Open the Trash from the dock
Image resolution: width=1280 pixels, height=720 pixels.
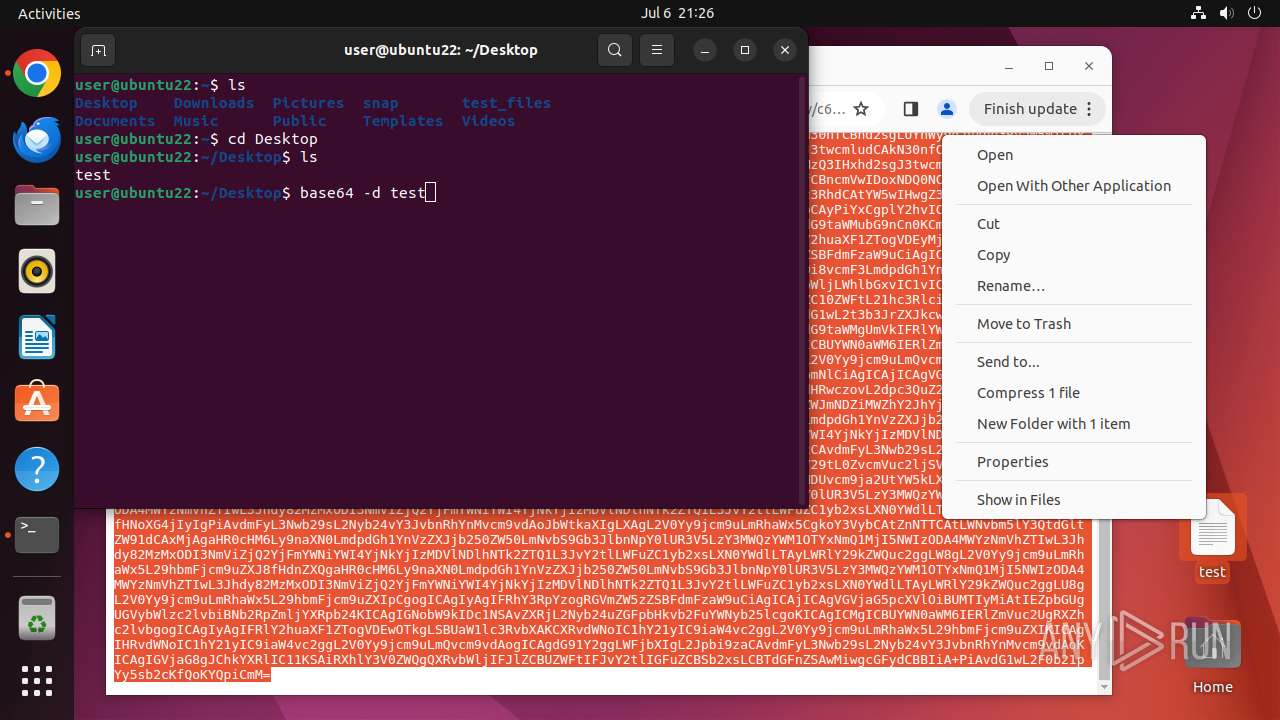37,617
